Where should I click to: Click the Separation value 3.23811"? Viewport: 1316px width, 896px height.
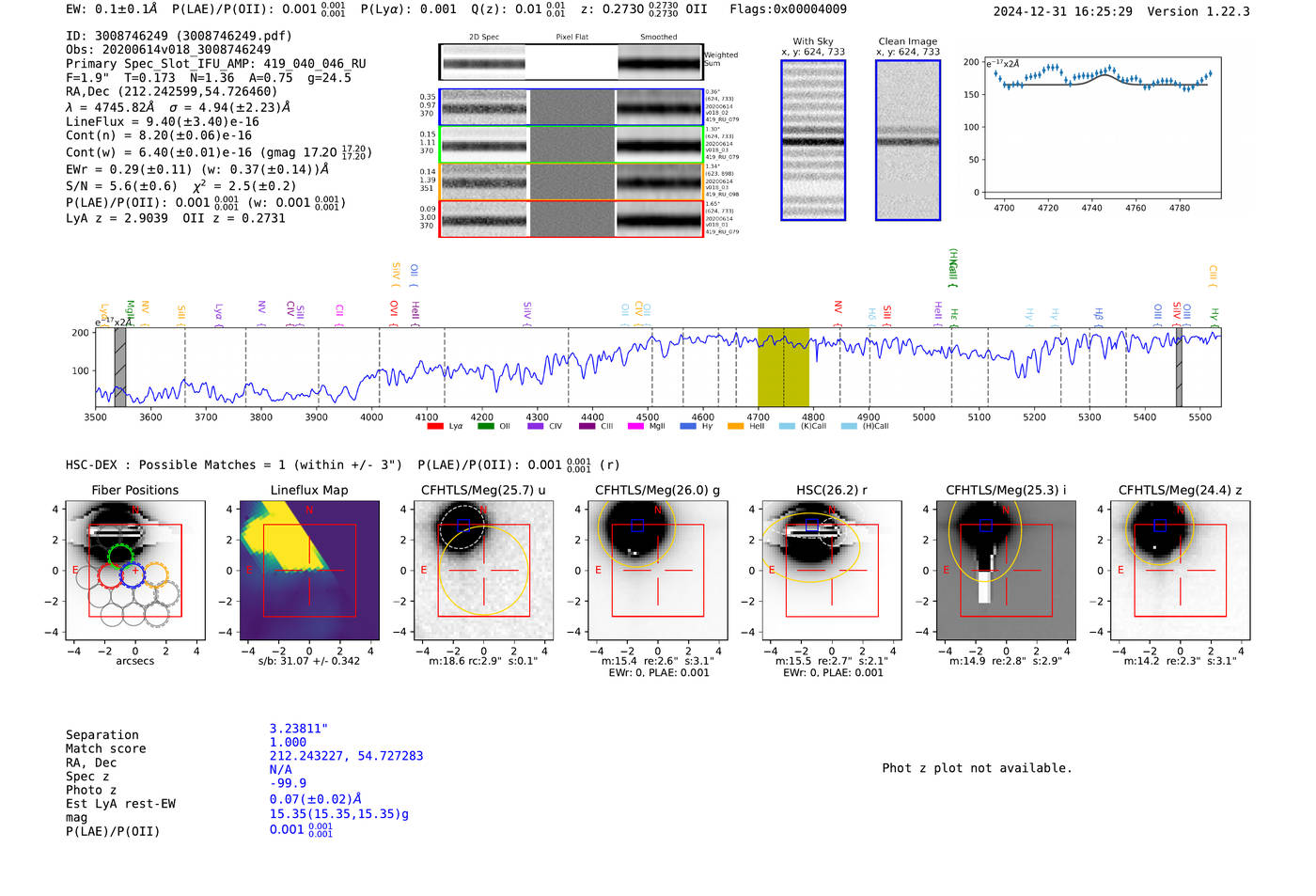pyautogui.click(x=299, y=729)
